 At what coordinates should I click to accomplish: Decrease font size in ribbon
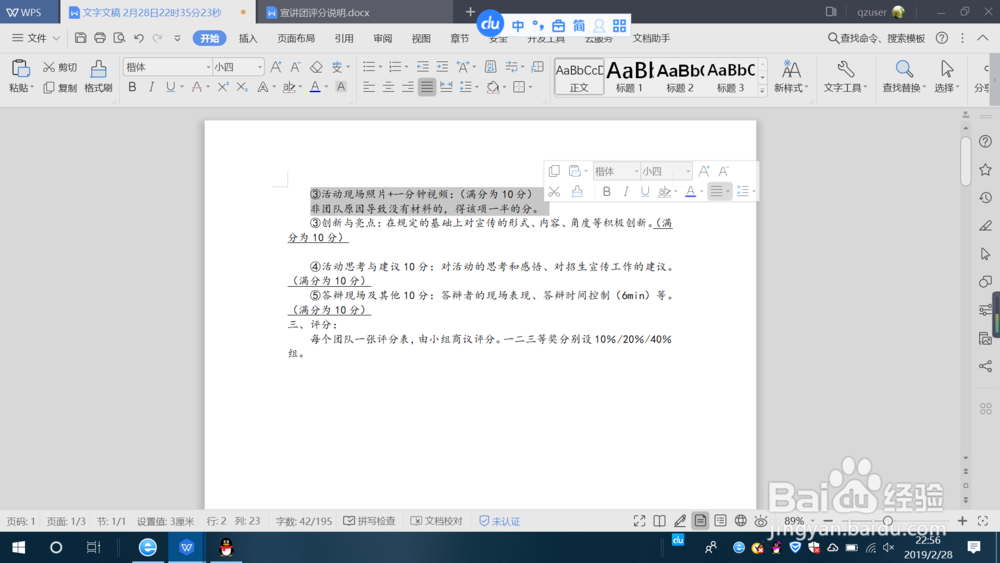point(295,67)
